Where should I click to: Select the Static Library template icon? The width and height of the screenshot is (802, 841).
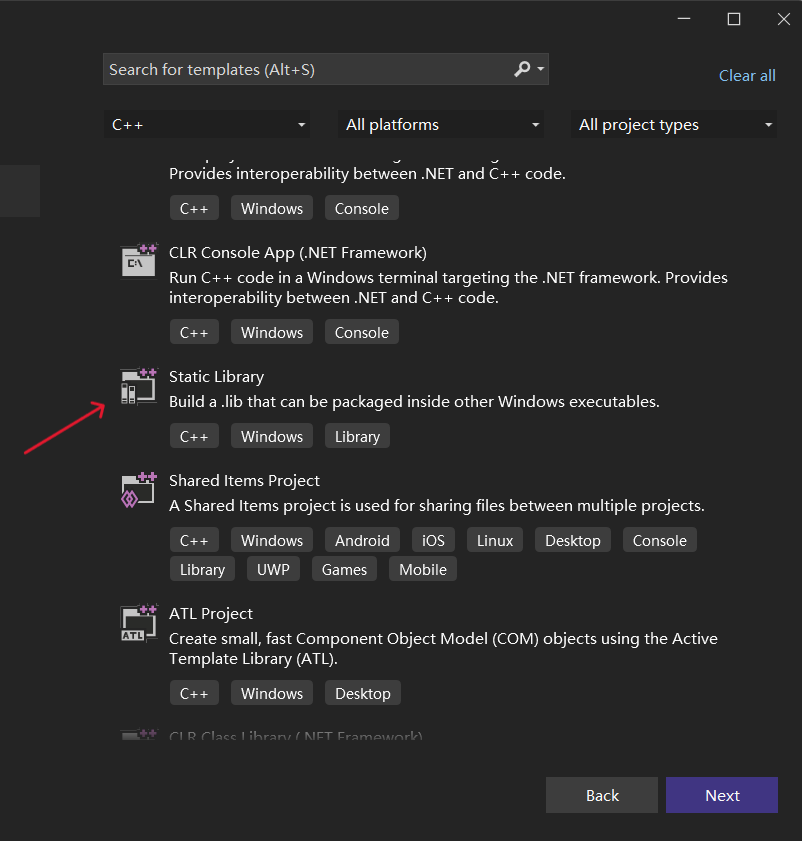click(x=138, y=385)
